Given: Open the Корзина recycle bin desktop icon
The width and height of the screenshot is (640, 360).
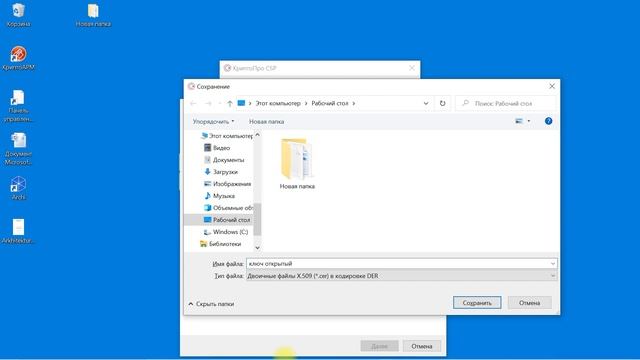Looking at the screenshot, I should 18,15.
